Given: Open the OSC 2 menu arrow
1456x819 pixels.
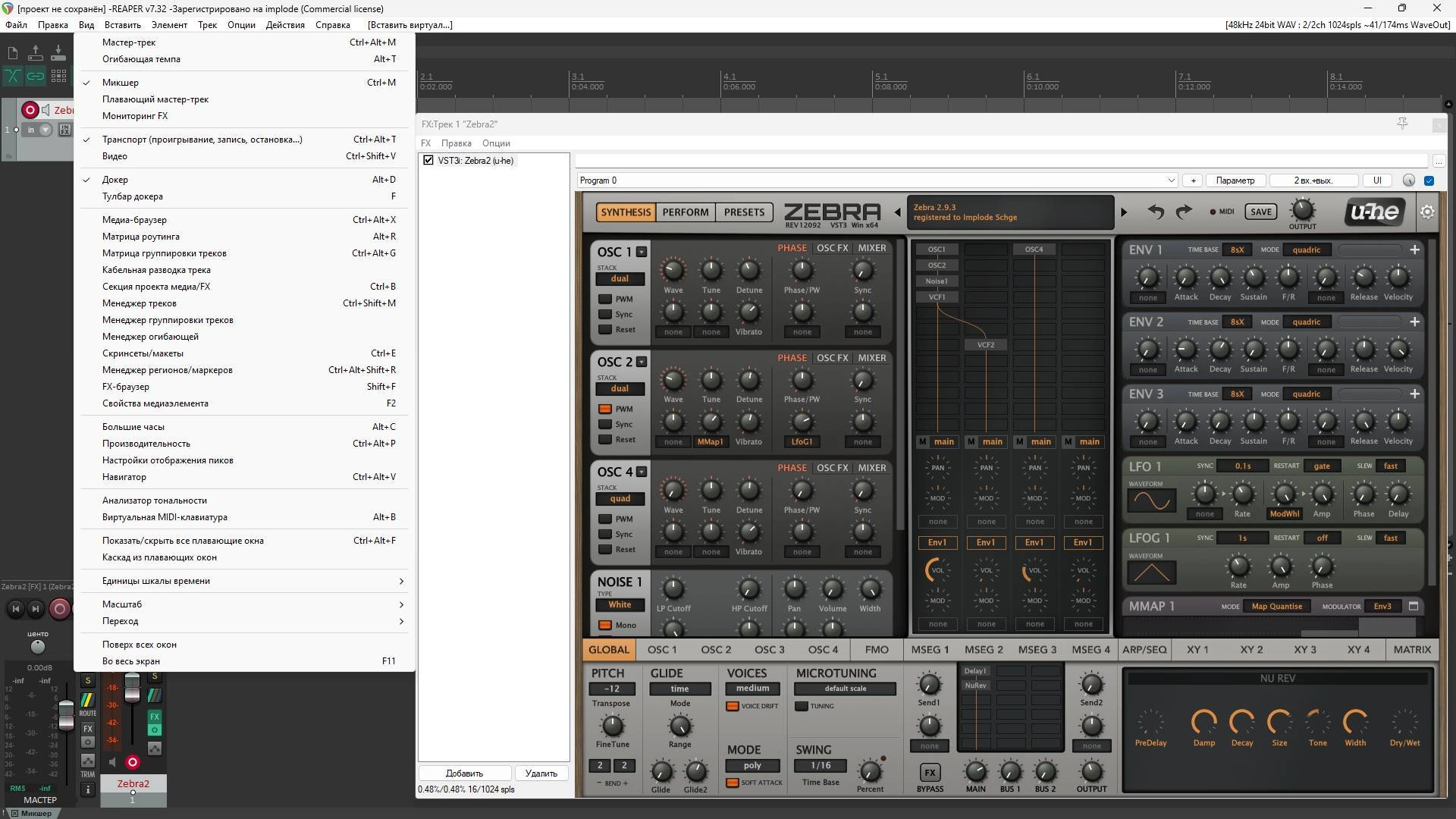Looking at the screenshot, I should point(642,362).
